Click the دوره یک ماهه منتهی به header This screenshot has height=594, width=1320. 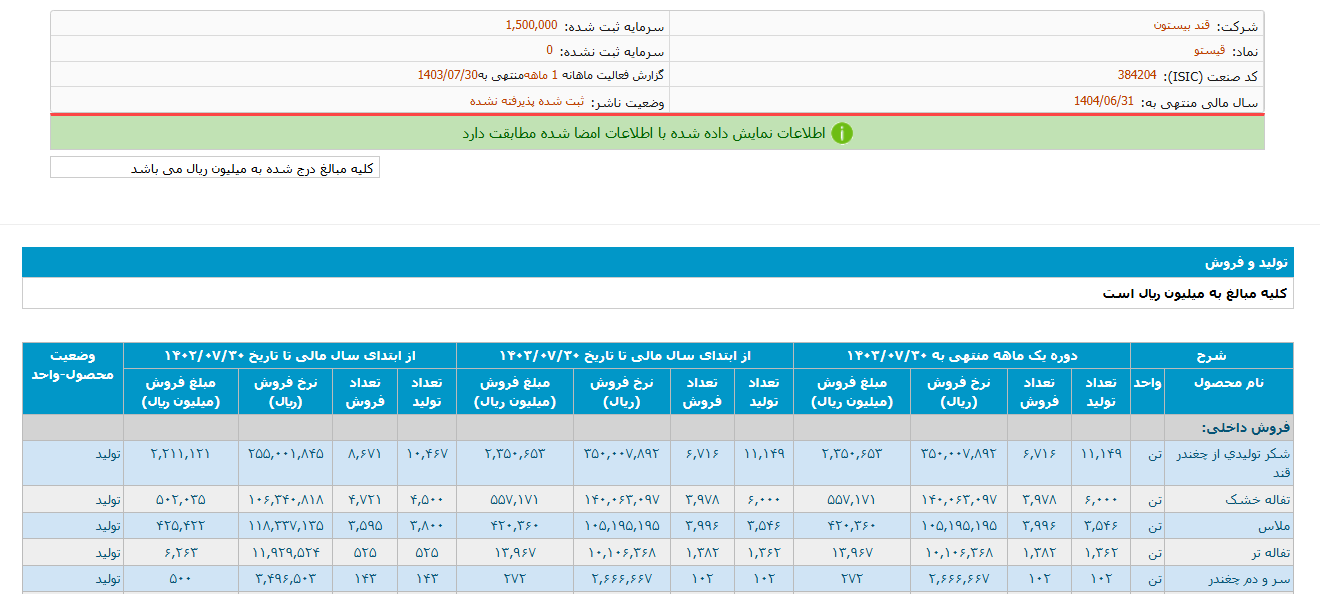pos(961,355)
